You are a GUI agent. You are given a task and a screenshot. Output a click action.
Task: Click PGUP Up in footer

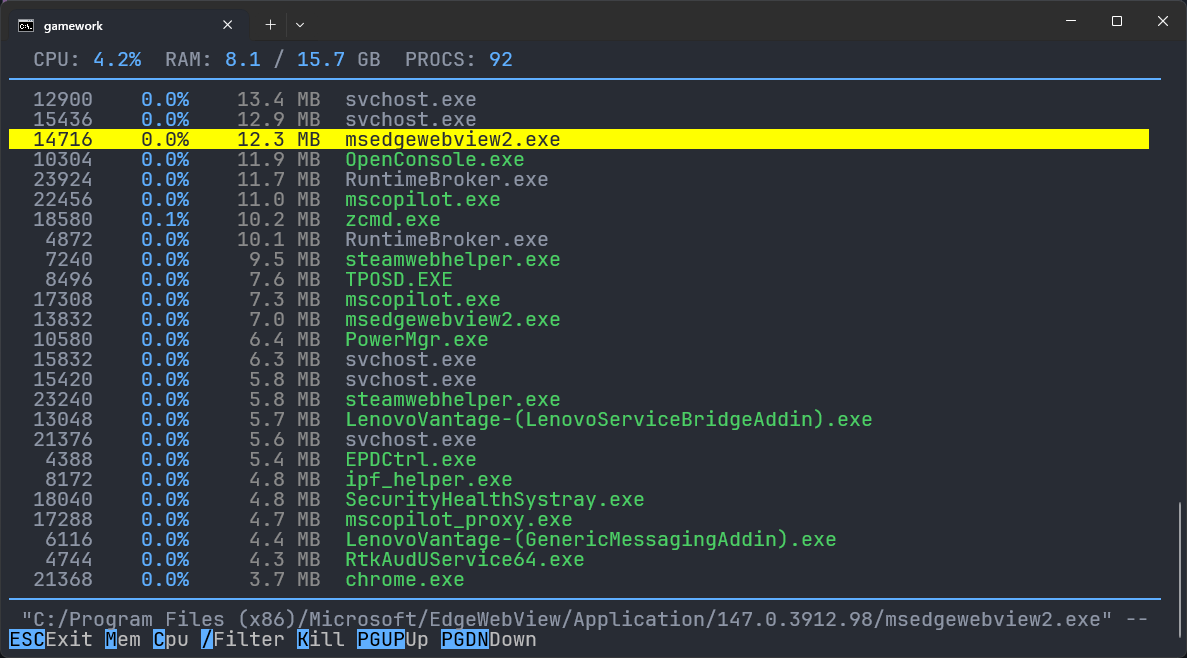(392, 640)
